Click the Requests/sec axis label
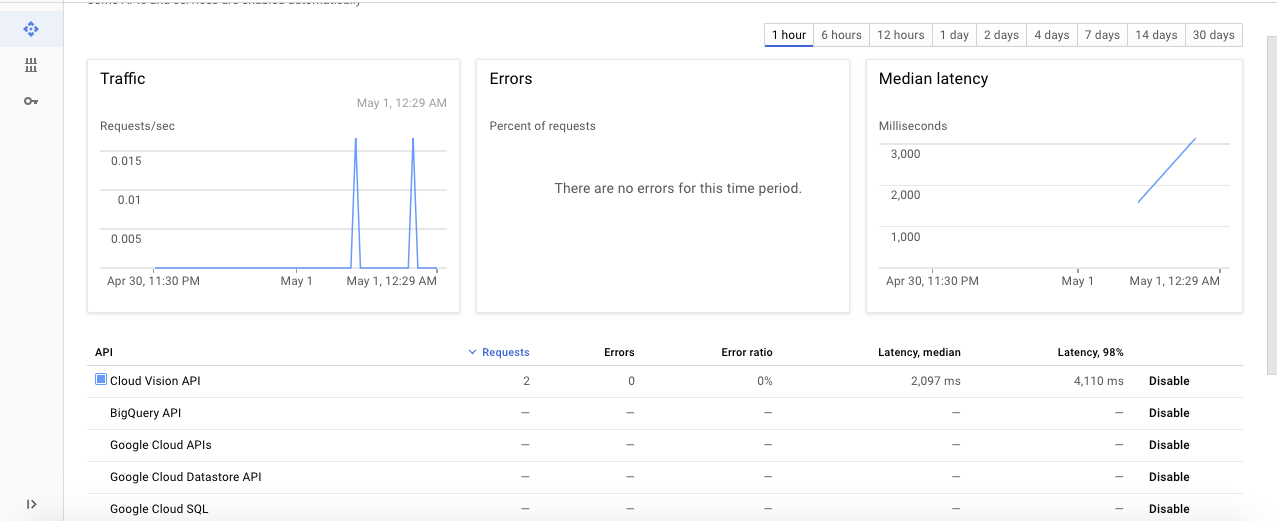 coord(137,126)
